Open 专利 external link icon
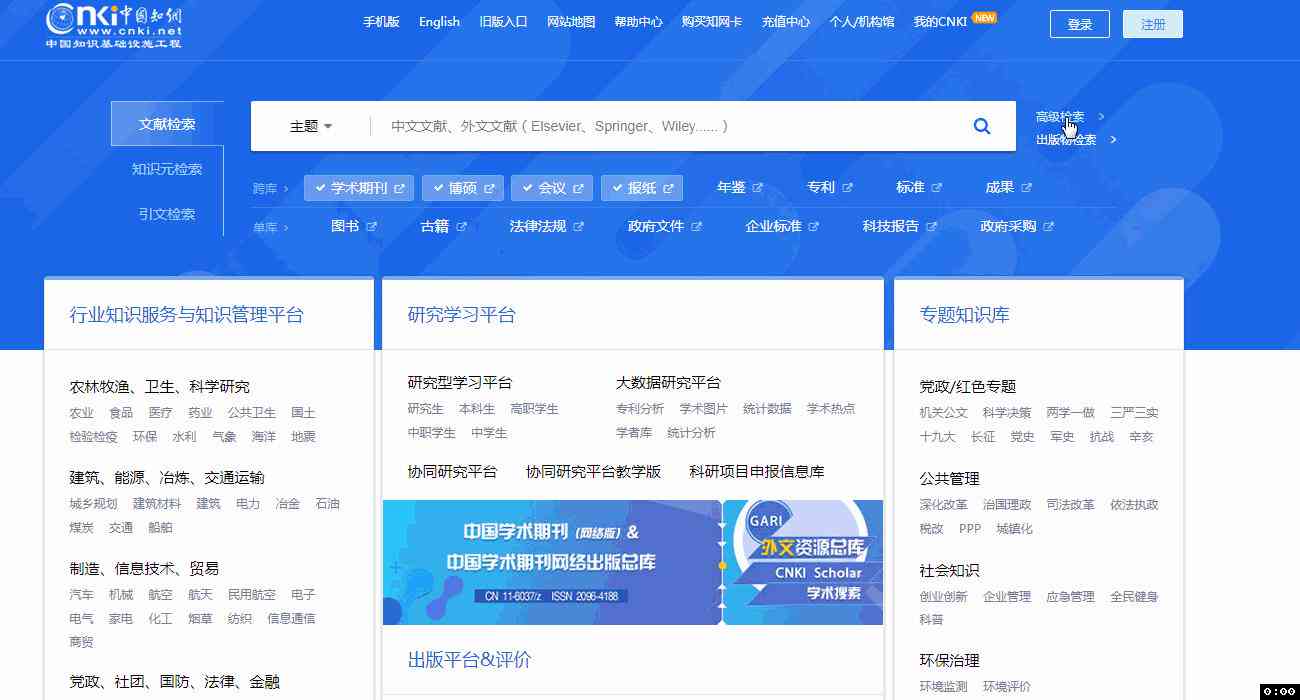This screenshot has width=1300, height=700. (848, 188)
